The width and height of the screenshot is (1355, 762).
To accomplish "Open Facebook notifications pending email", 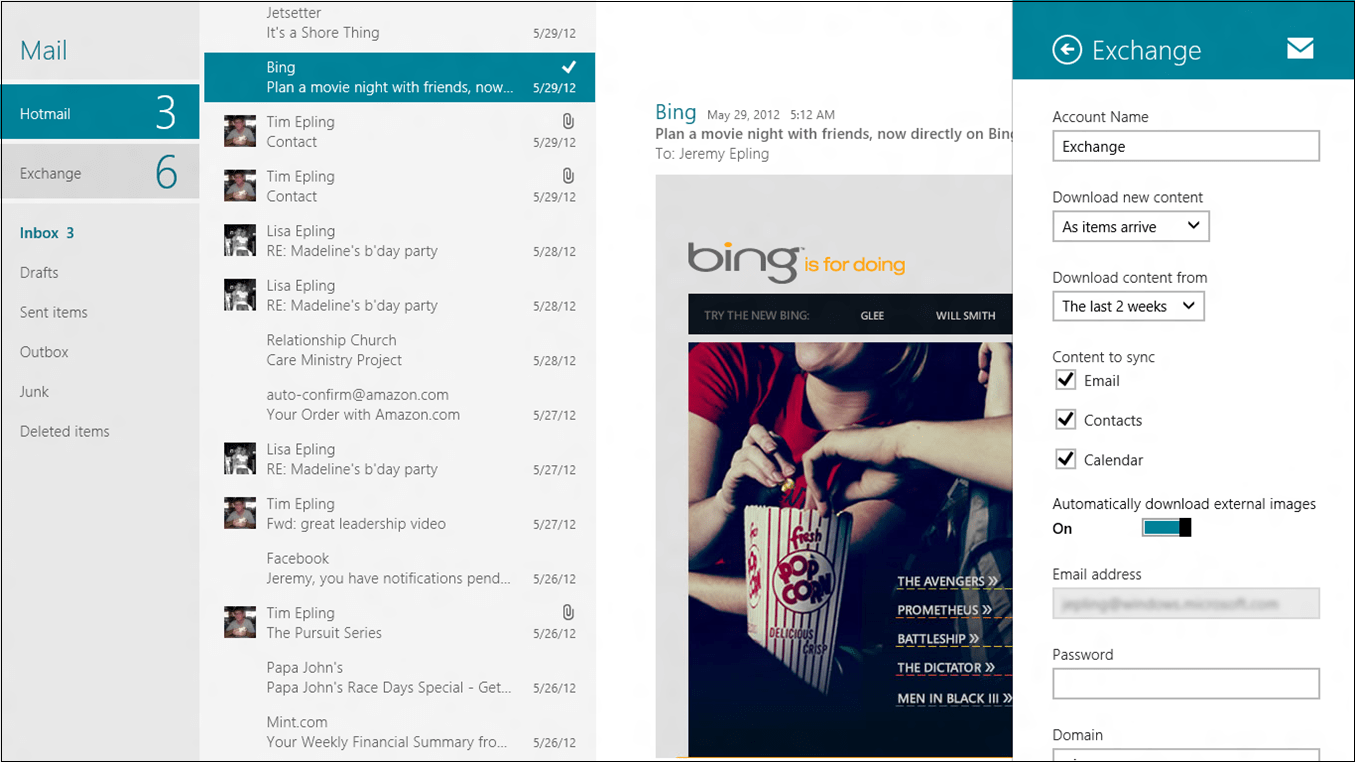I will [x=399, y=568].
